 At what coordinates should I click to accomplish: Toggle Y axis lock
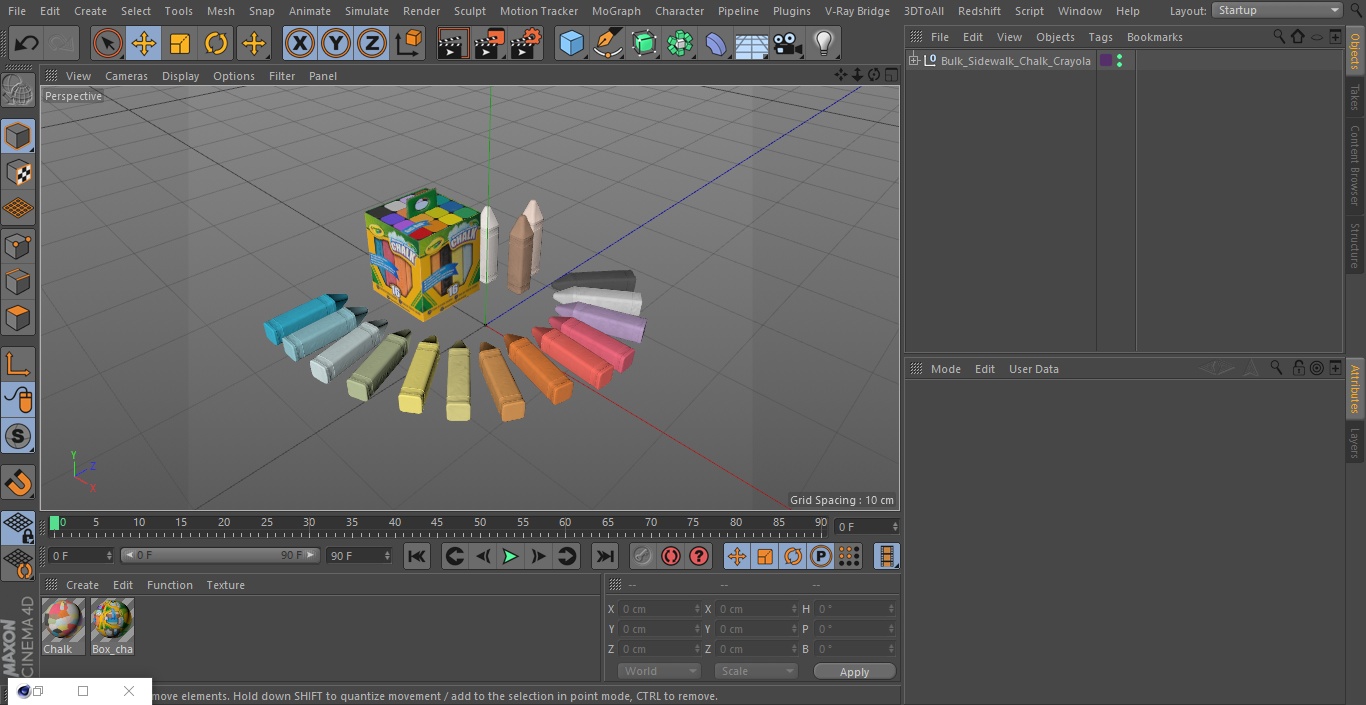pyautogui.click(x=336, y=43)
